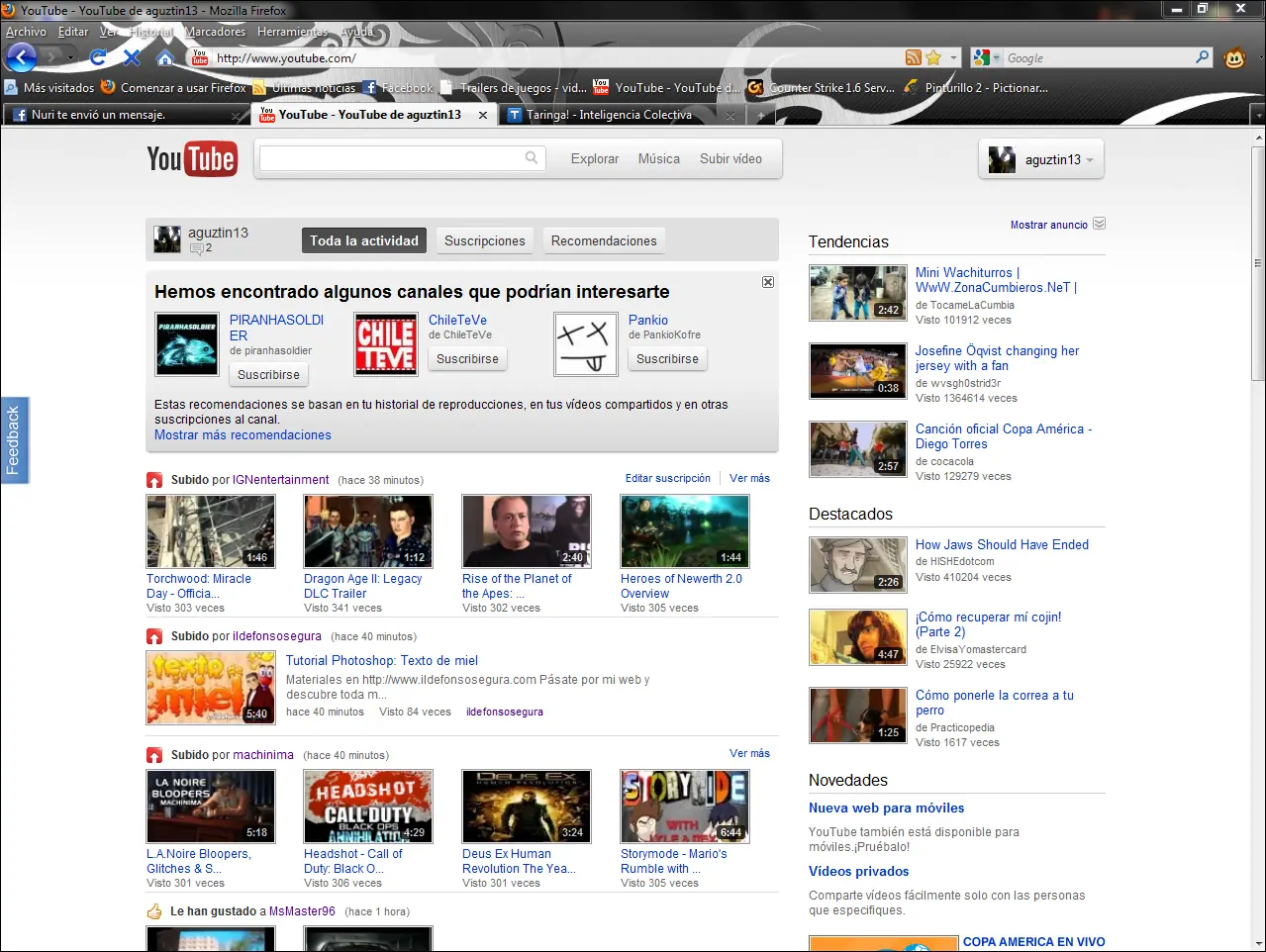The image size is (1266, 952).
Task: Open a new tab with the plus button
Action: click(761, 116)
